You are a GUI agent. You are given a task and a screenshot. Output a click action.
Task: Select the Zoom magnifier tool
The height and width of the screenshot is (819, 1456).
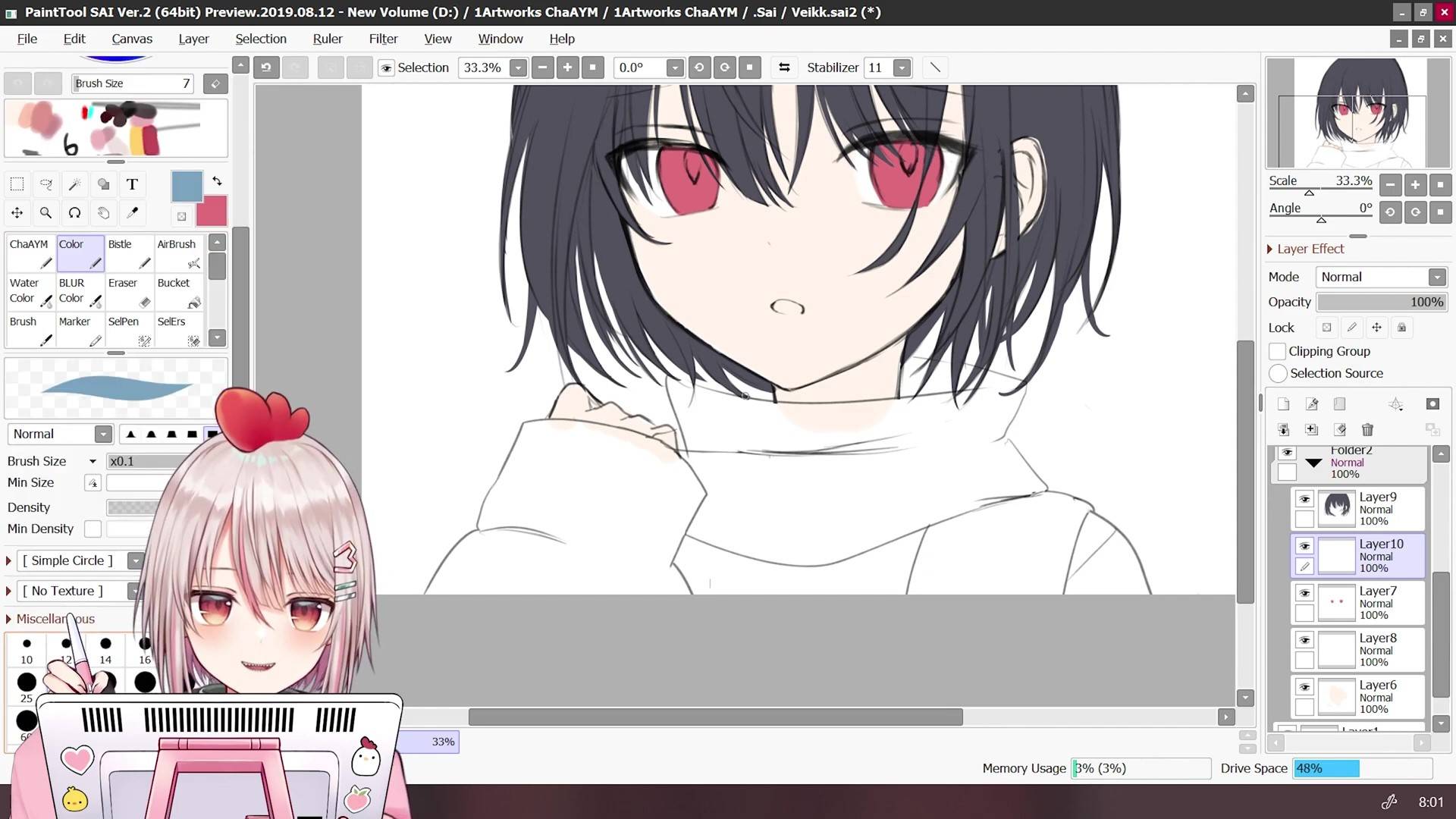click(45, 213)
